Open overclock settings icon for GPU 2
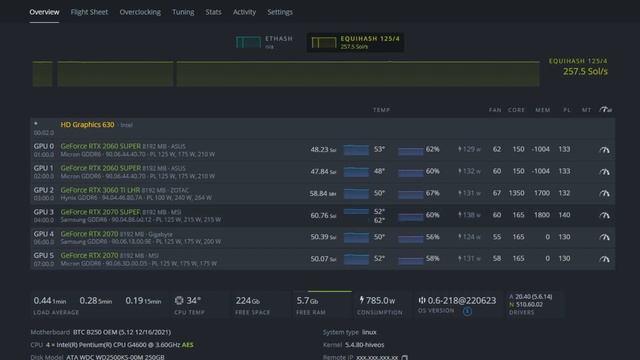The width and height of the screenshot is (640, 360). 604,193
